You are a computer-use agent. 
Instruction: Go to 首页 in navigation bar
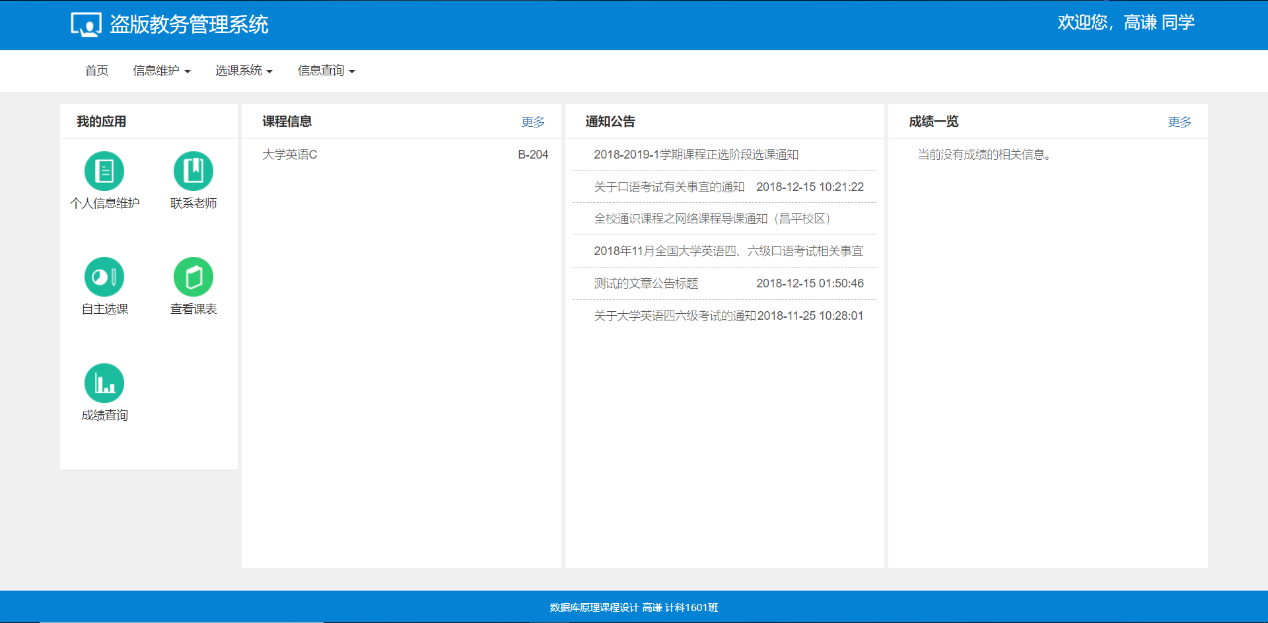pos(97,71)
